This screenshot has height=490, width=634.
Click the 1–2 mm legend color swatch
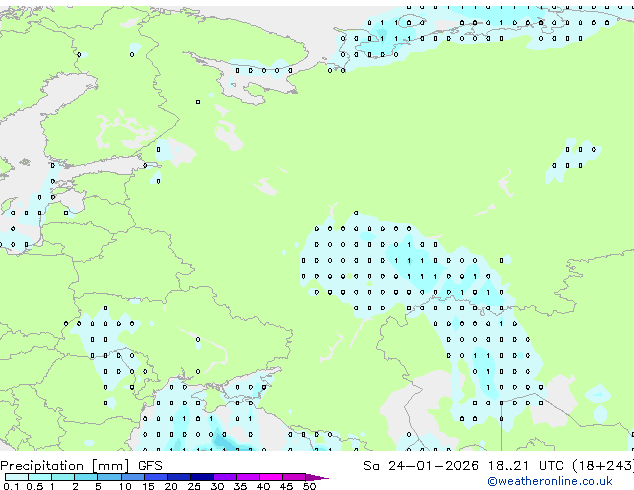pyautogui.click(x=63, y=477)
